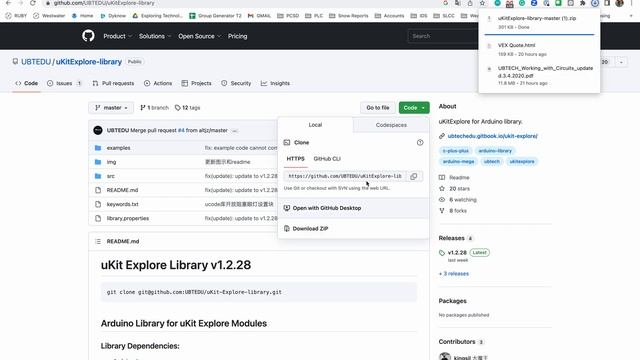View 8 forks link
Viewport: 640px width, 360px height.
(453, 211)
